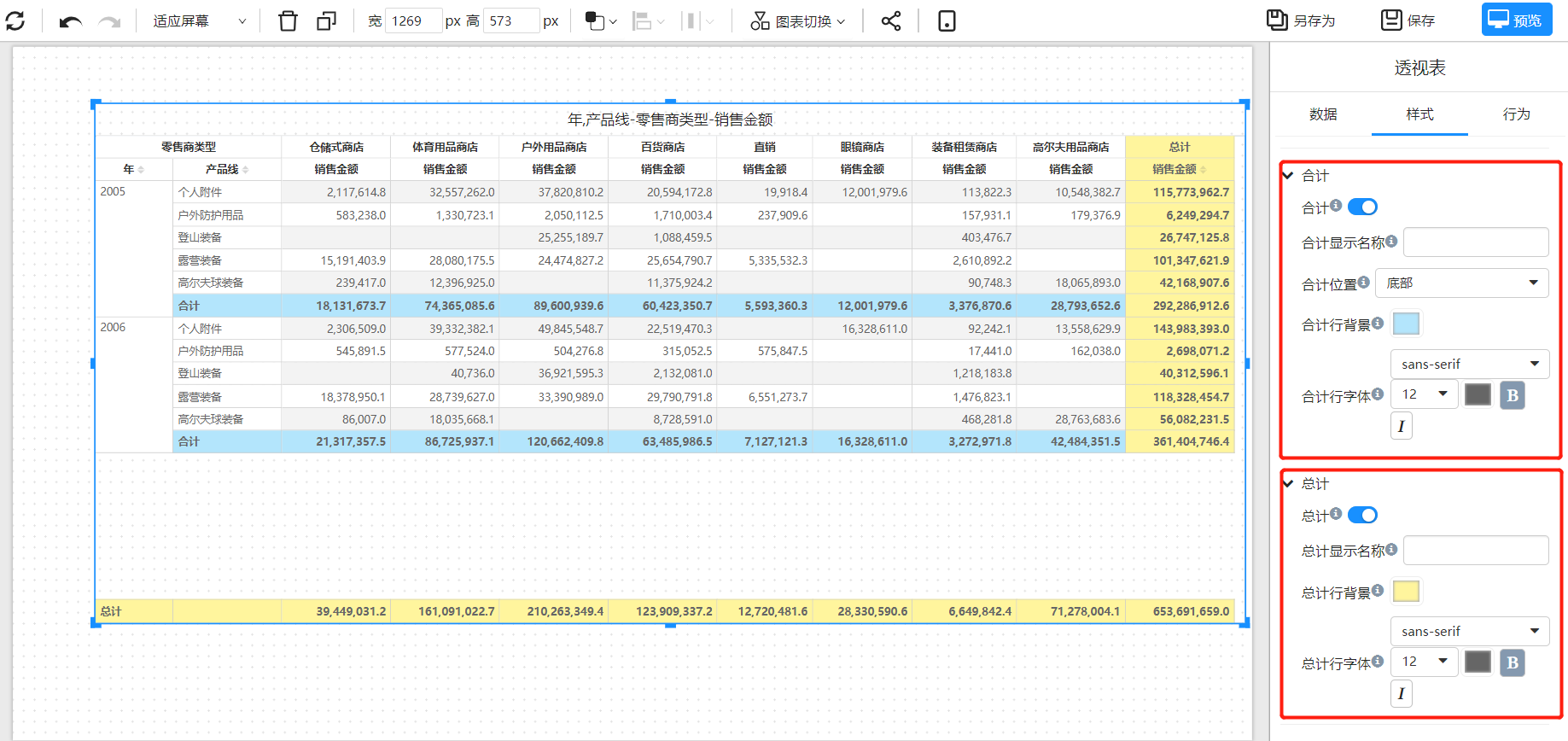Click the grand total value 653,691,659.0

tap(1191, 611)
